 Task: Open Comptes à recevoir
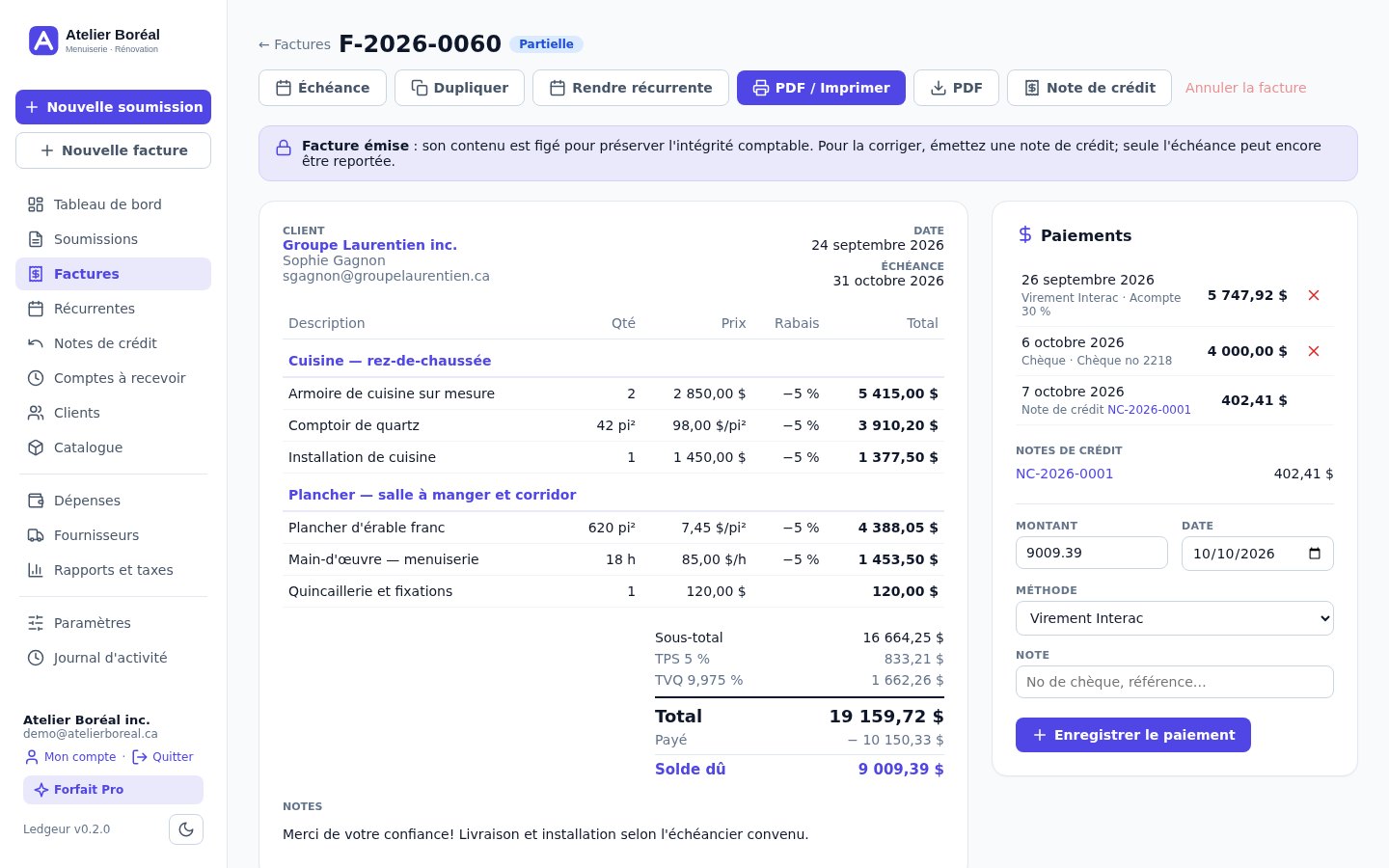[x=113, y=378]
